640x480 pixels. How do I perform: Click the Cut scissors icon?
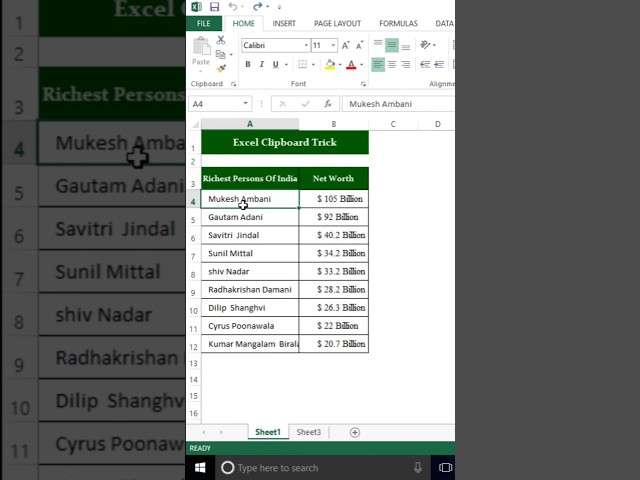point(221,40)
